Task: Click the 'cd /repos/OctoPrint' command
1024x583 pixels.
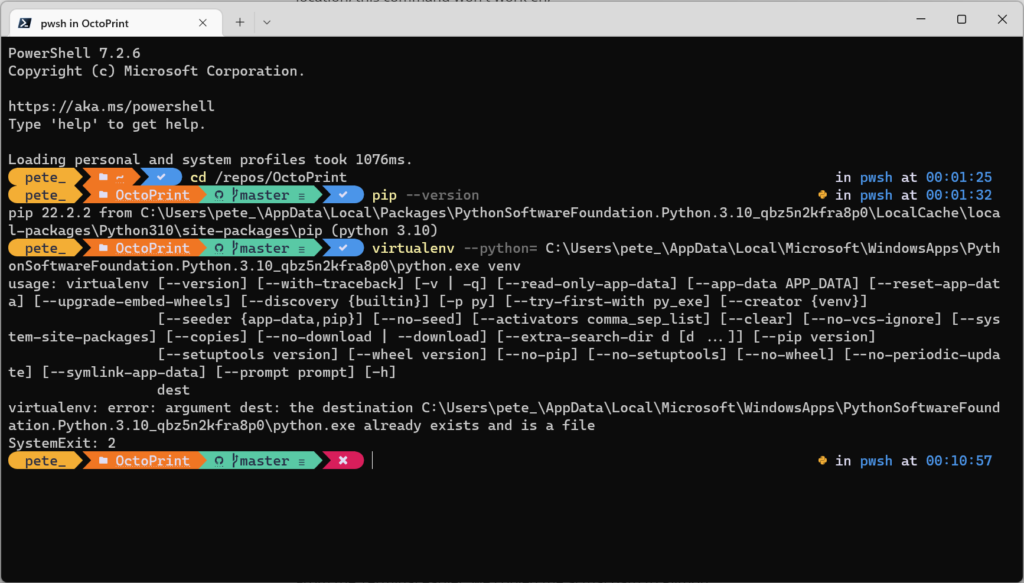Action: tap(268, 177)
